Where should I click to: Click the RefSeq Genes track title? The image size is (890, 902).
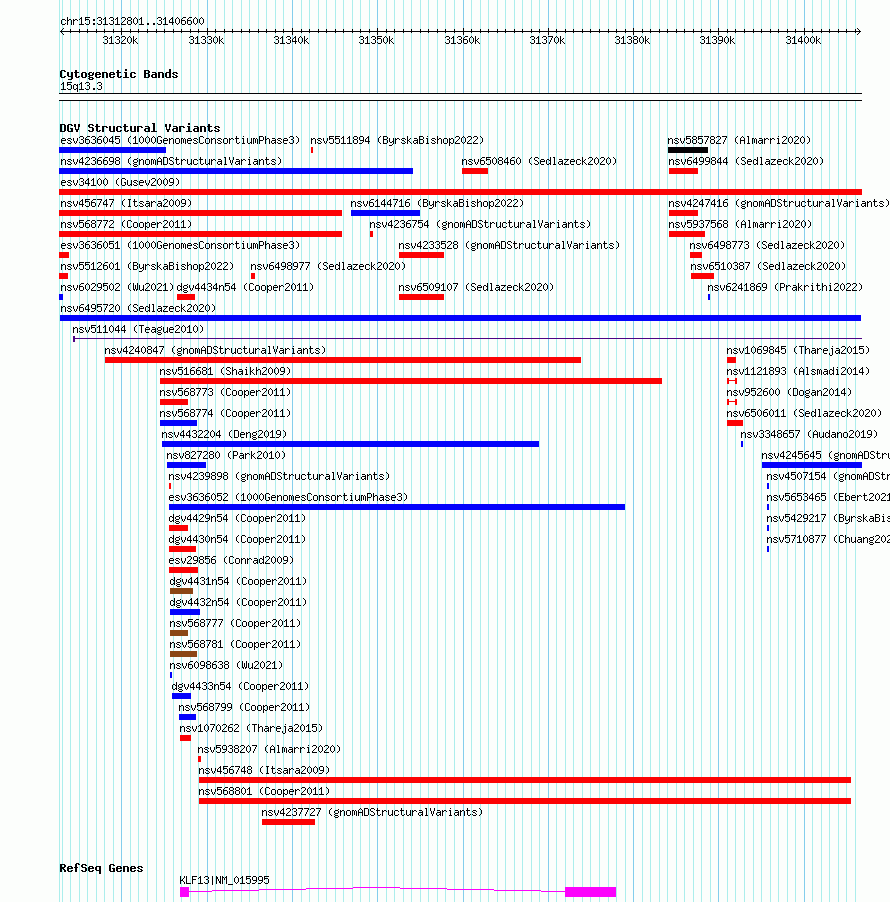point(101,868)
